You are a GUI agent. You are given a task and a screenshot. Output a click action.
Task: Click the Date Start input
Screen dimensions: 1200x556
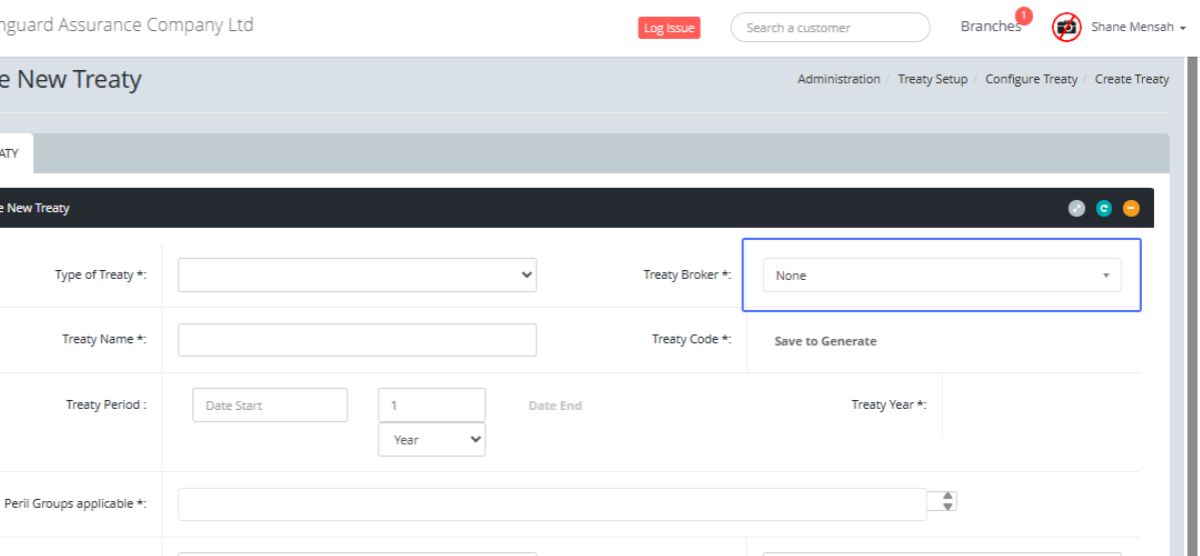click(270, 405)
